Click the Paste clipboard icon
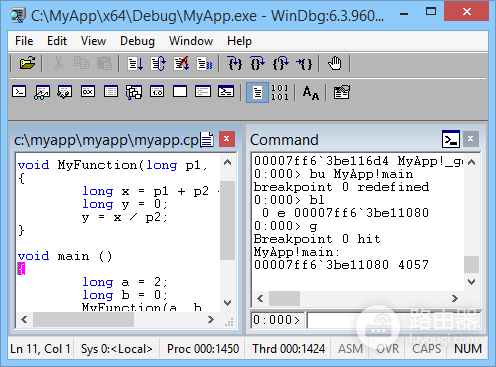This screenshot has width=496, height=367. click(104, 63)
